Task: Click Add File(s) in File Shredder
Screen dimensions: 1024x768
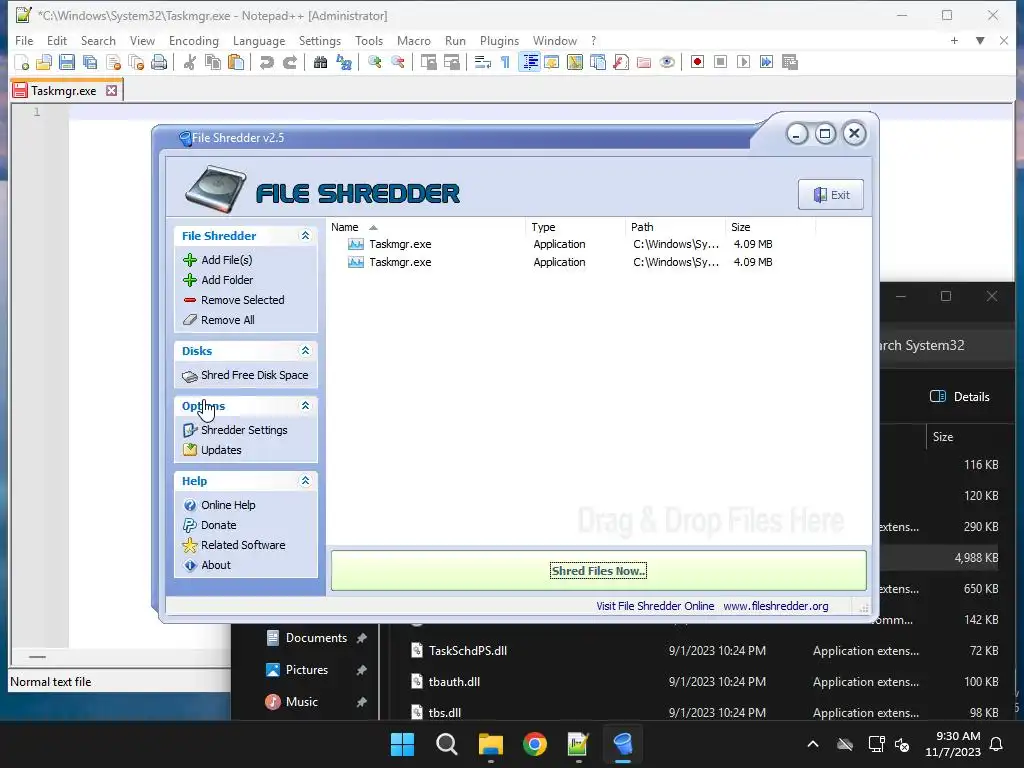Action: [217, 260]
